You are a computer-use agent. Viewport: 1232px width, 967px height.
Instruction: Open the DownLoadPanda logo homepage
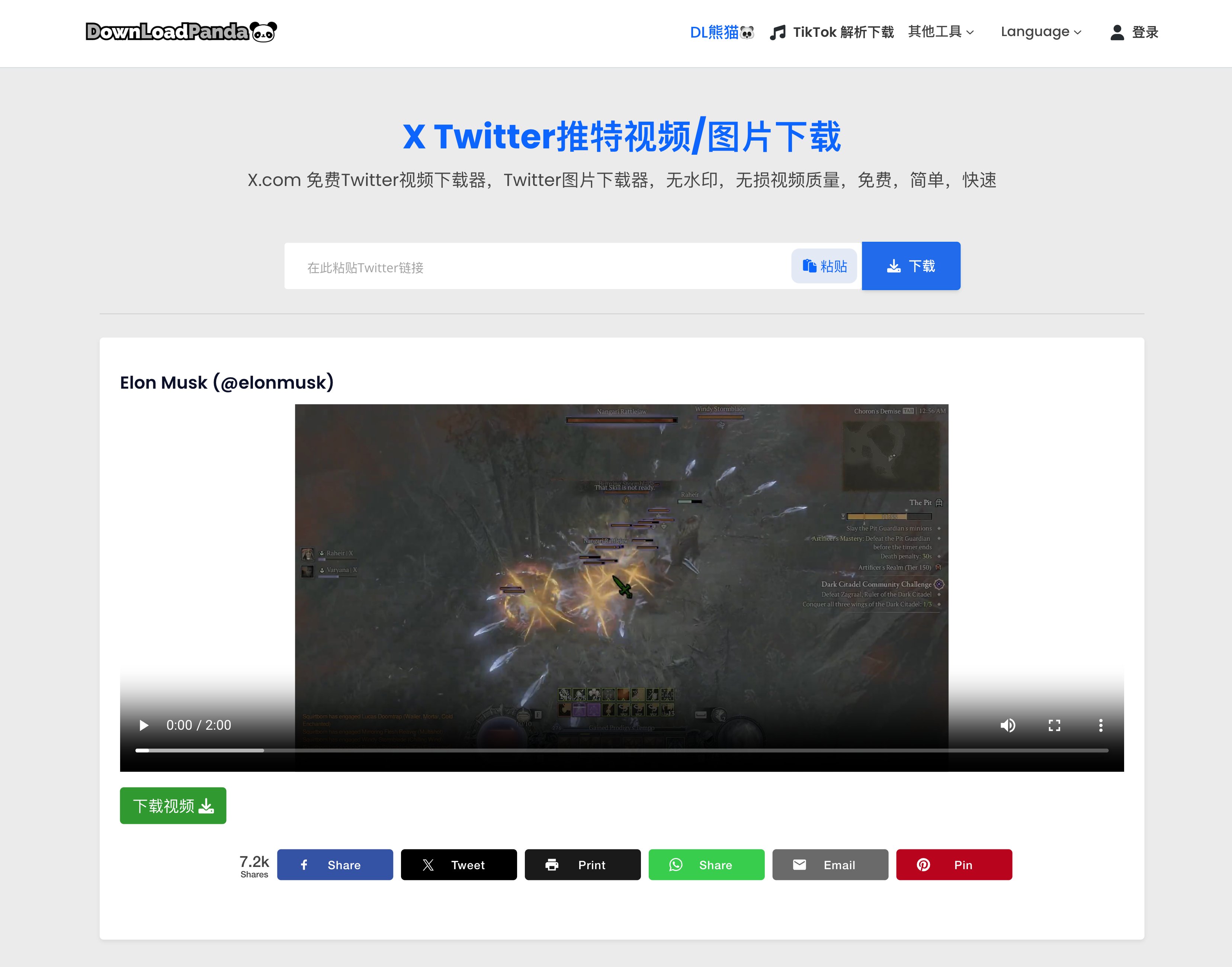tap(181, 32)
